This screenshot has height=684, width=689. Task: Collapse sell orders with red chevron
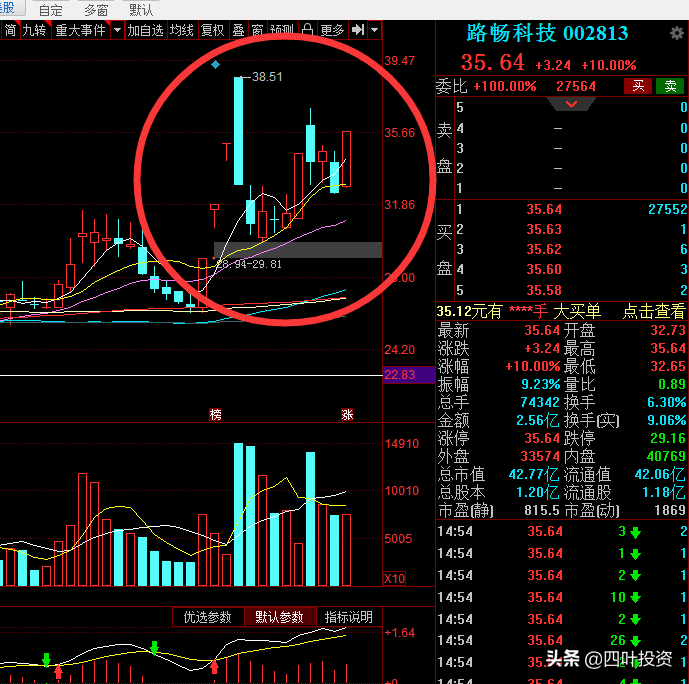click(x=571, y=104)
